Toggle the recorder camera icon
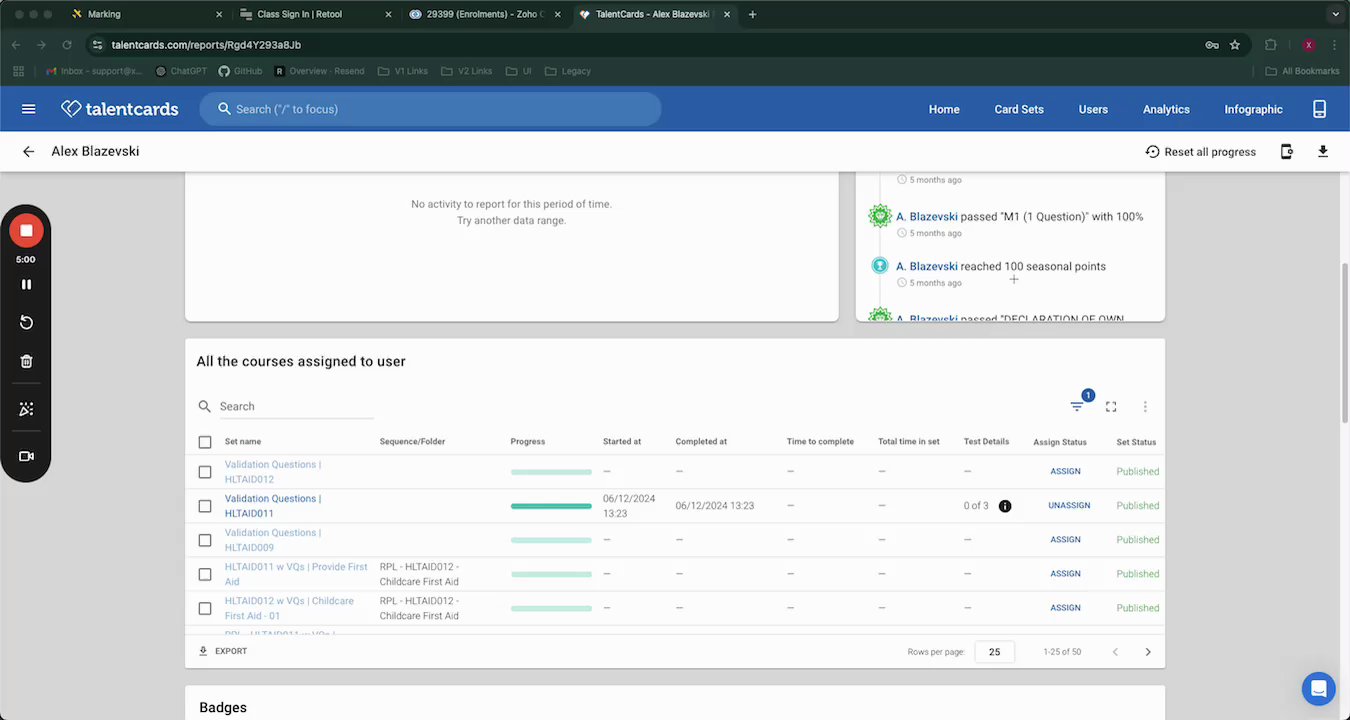Screen dimensions: 1350x720 26,456
